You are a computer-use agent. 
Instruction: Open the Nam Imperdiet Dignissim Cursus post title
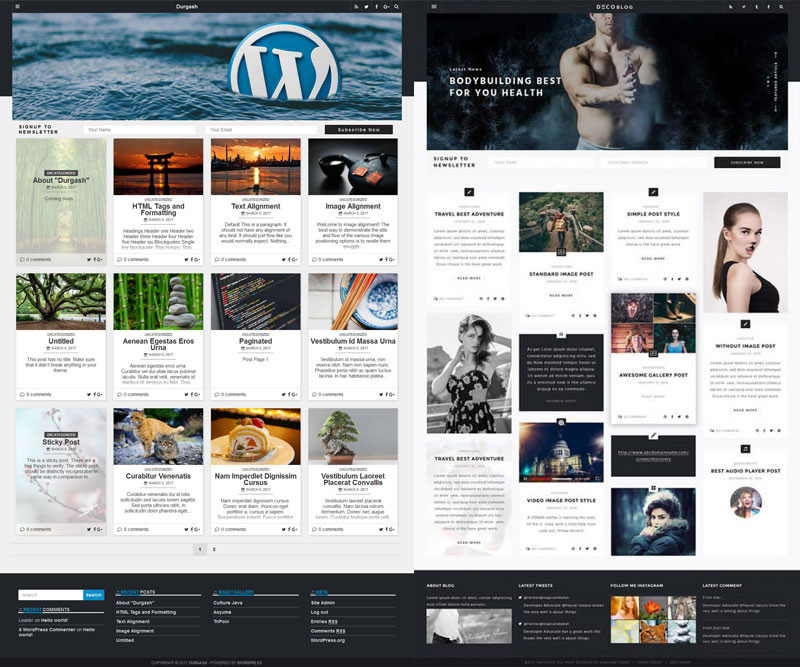(256, 479)
